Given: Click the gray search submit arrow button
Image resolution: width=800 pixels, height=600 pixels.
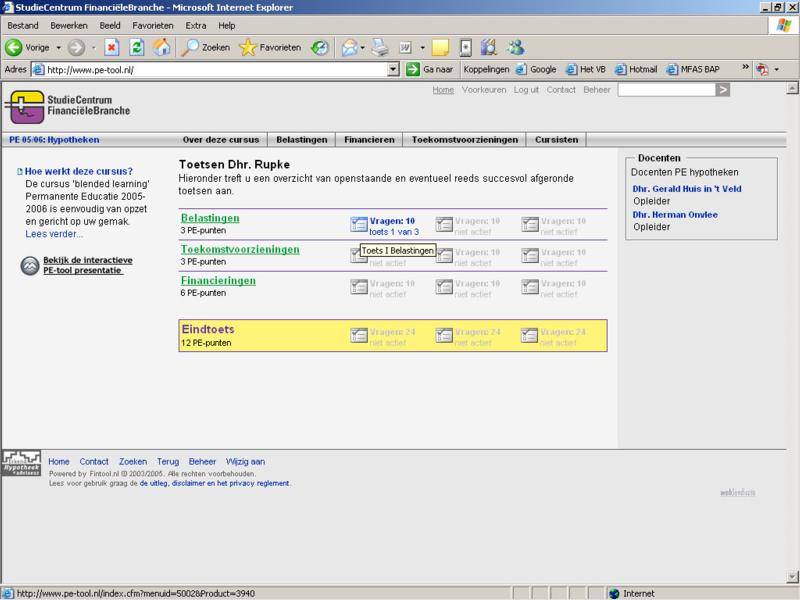Looking at the screenshot, I should [723, 89].
